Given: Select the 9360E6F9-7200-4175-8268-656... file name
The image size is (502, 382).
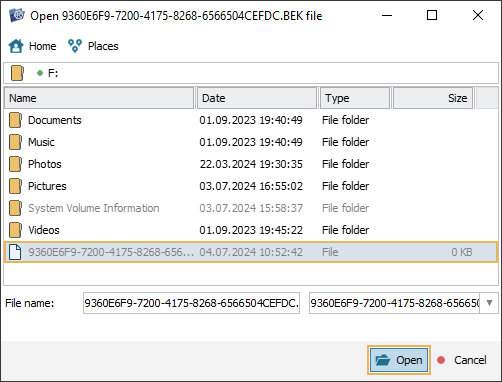Looking at the screenshot, I should tap(111, 252).
